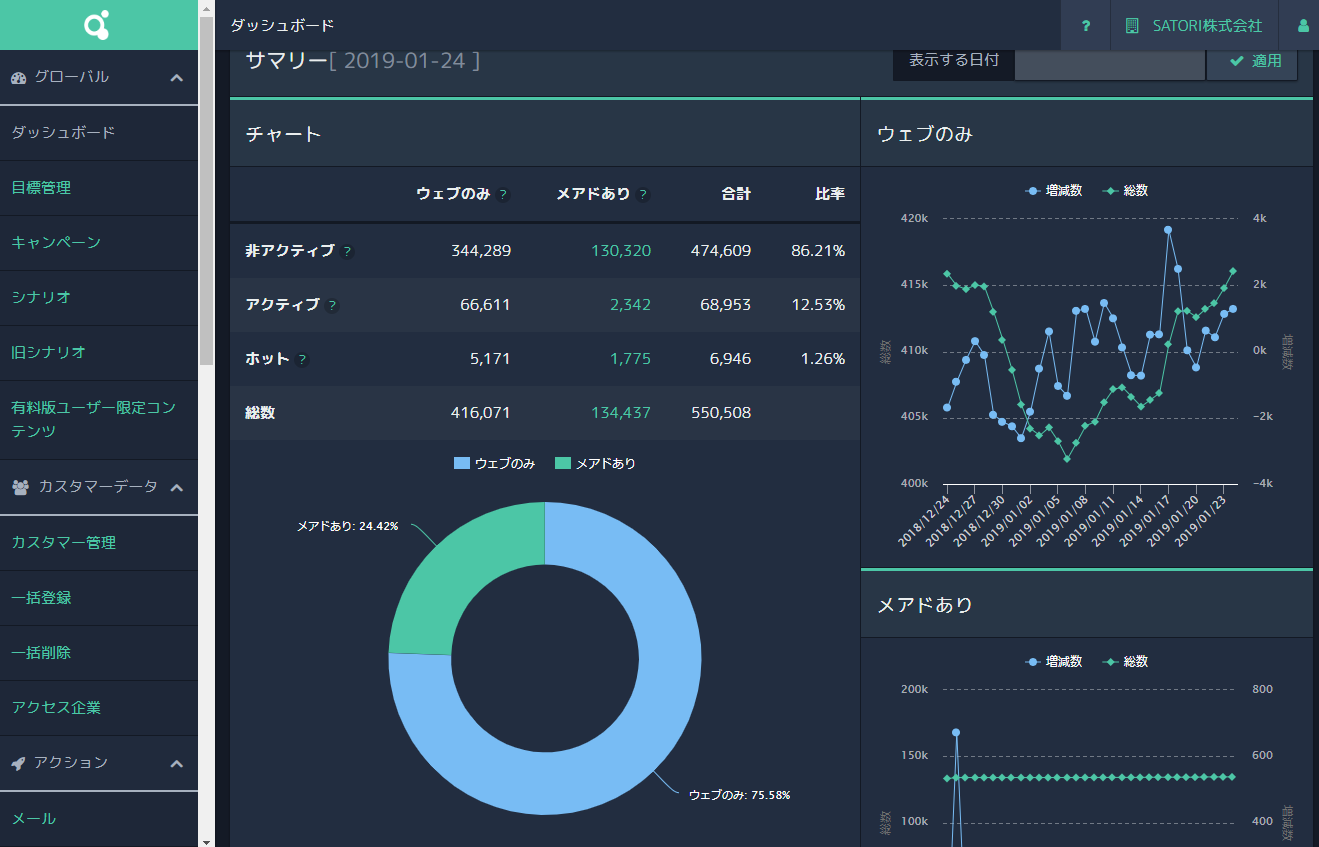Click the 2,342 アクティブ メアドあり link

click(632, 304)
